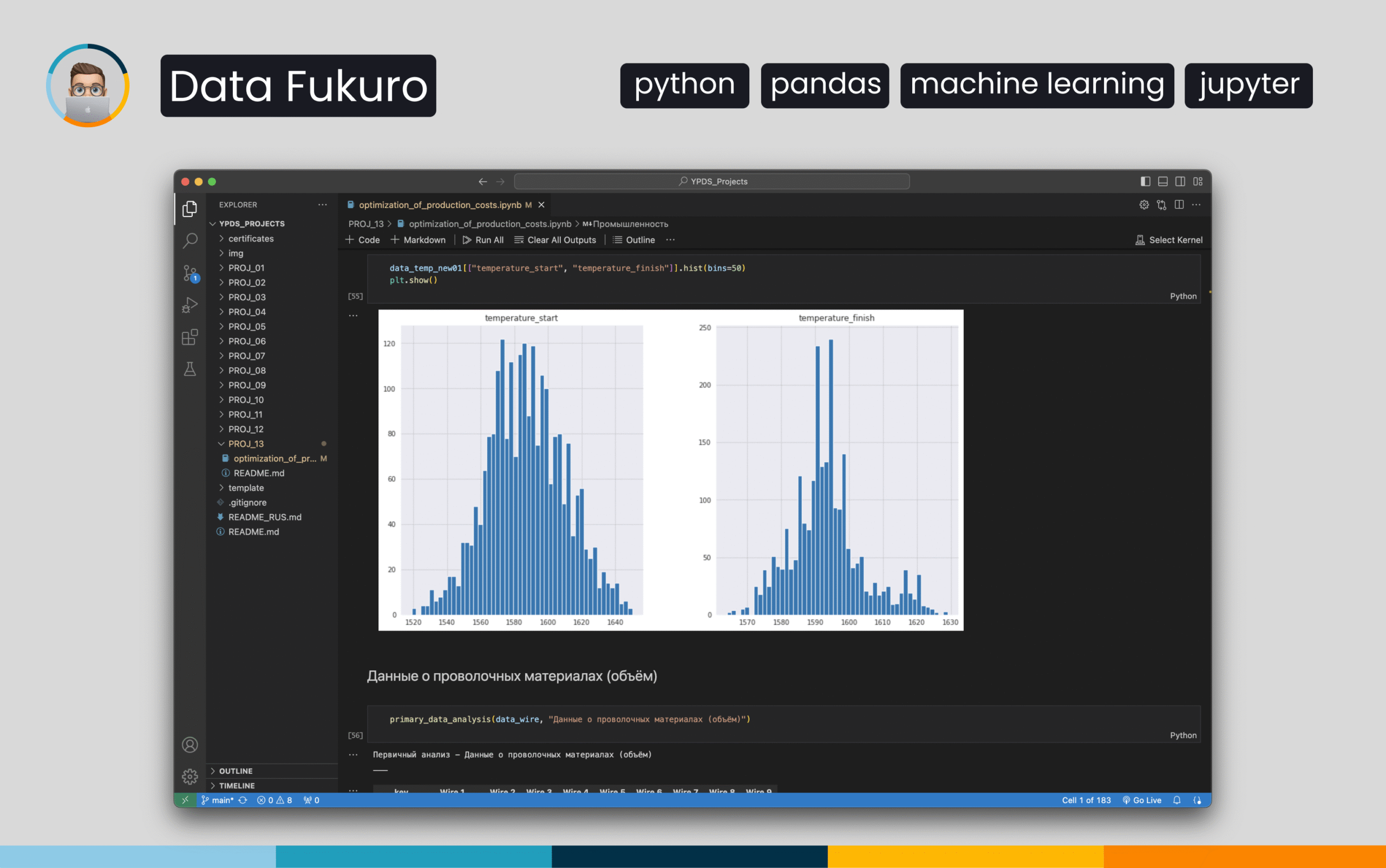Select the optimization_of_production_costs.ipynb tab
The width and height of the screenshot is (1386, 868).
(440, 205)
